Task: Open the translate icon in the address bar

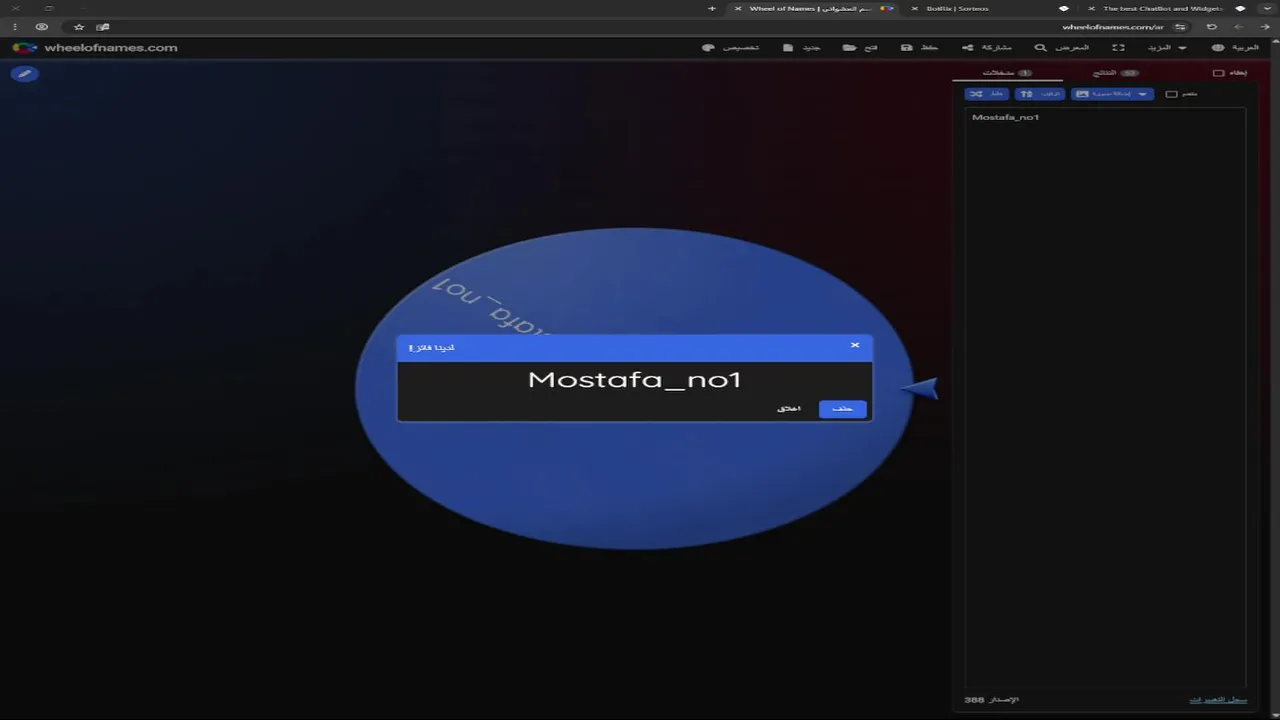Action: coord(102,27)
